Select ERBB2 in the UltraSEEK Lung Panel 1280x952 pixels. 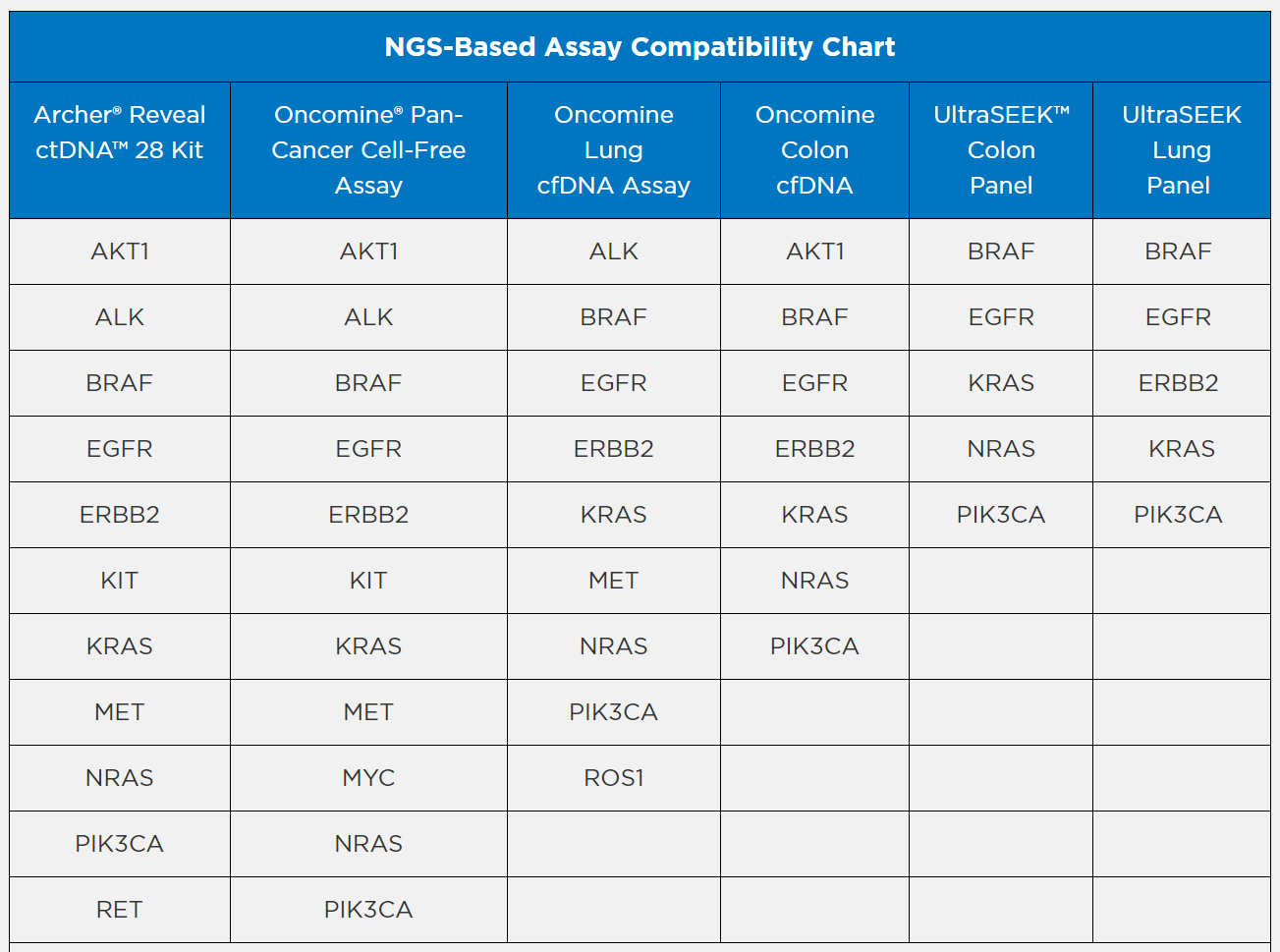[x=1178, y=383]
